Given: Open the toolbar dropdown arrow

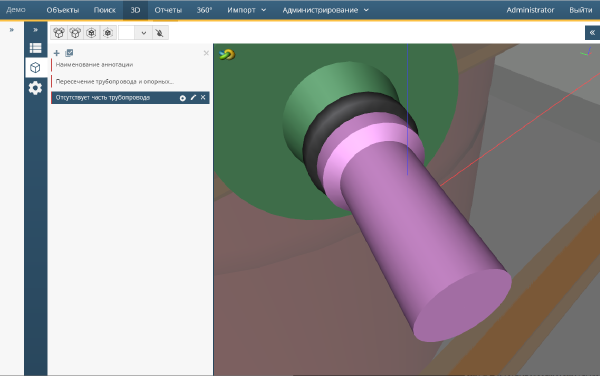Looking at the screenshot, I should coord(143,33).
